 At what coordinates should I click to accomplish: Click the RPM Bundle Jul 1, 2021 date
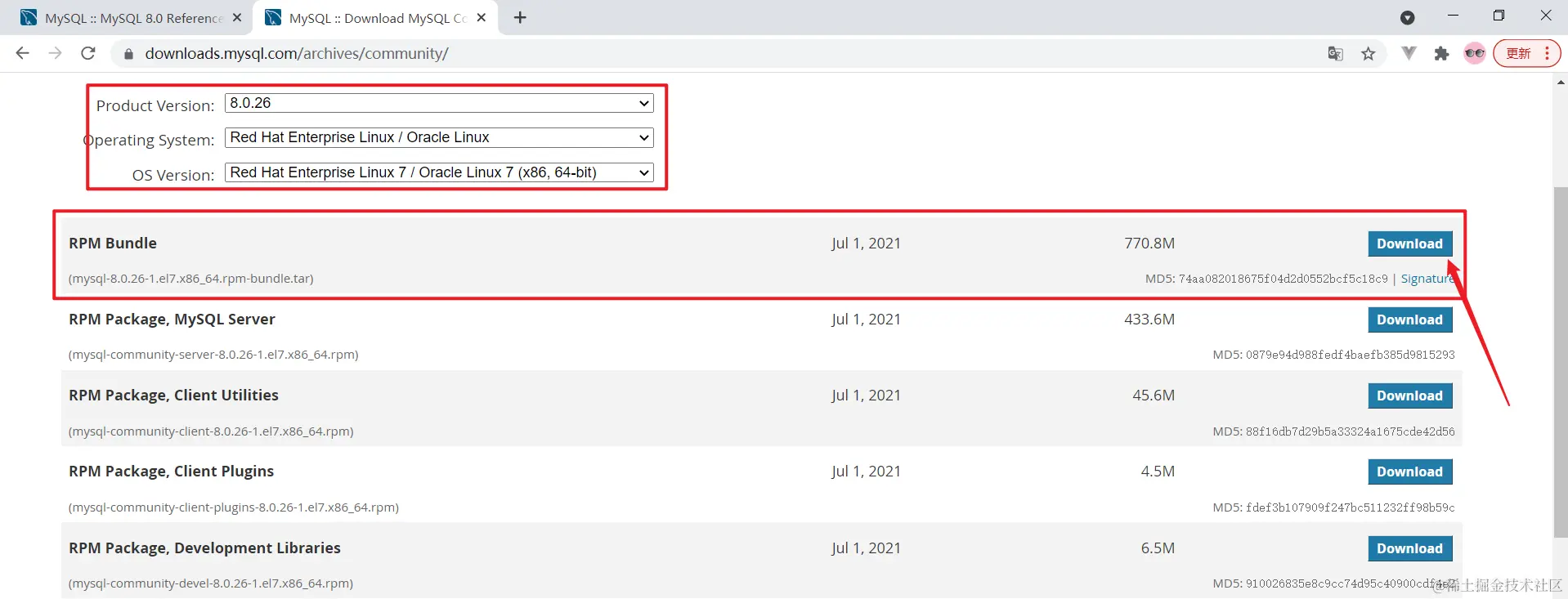click(866, 243)
